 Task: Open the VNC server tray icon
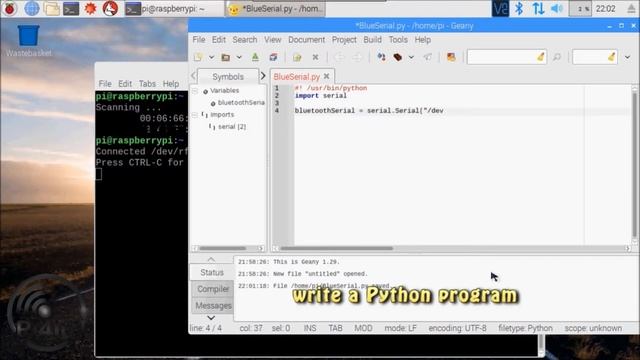click(x=500, y=8)
